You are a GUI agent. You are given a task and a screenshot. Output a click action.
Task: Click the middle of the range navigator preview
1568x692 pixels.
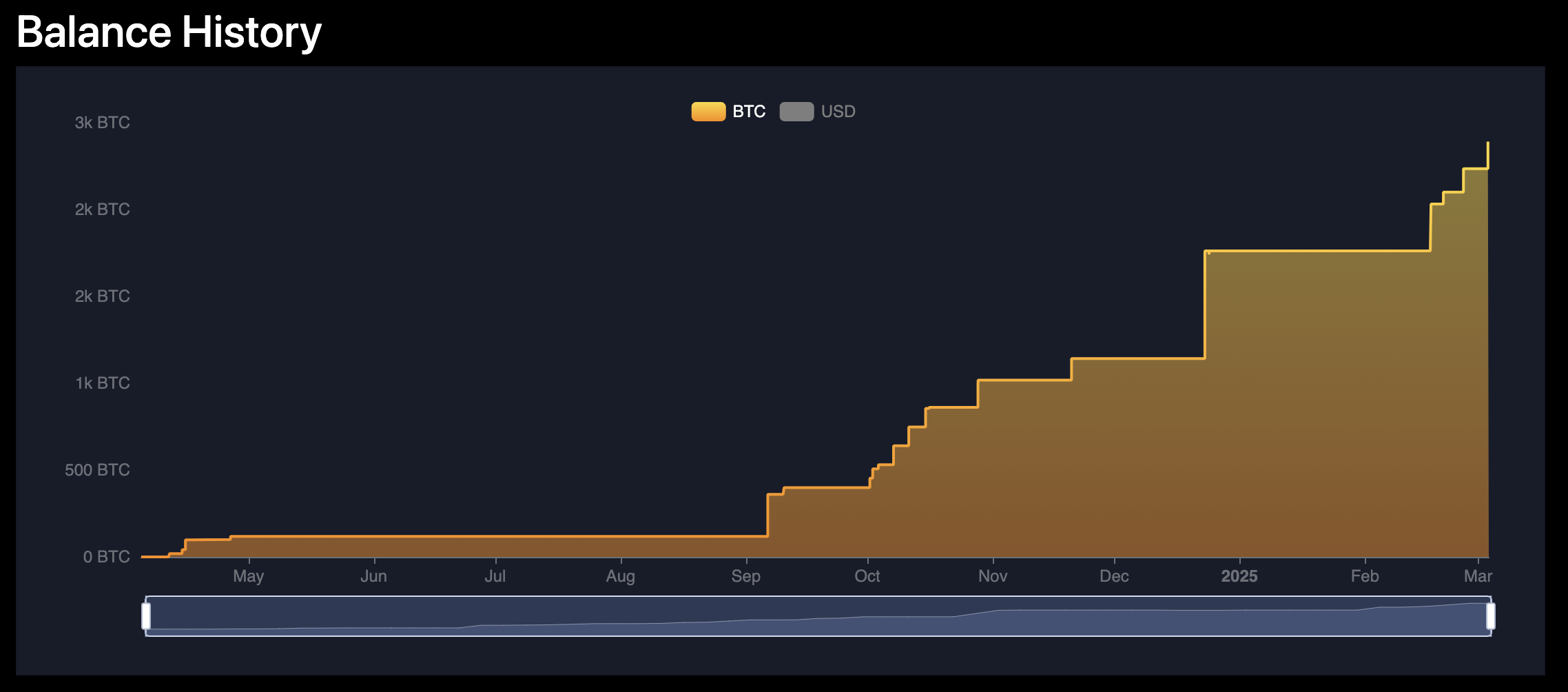pos(818,616)
